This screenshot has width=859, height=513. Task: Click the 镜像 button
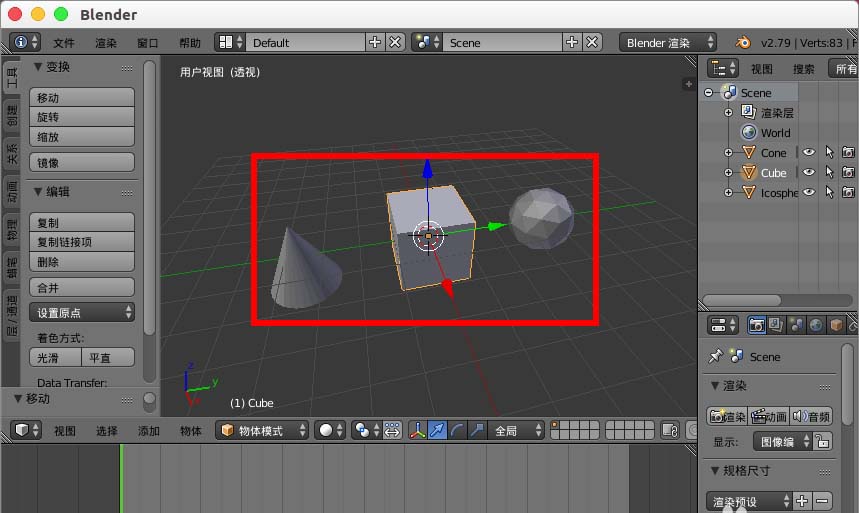(x=82, y=162)
